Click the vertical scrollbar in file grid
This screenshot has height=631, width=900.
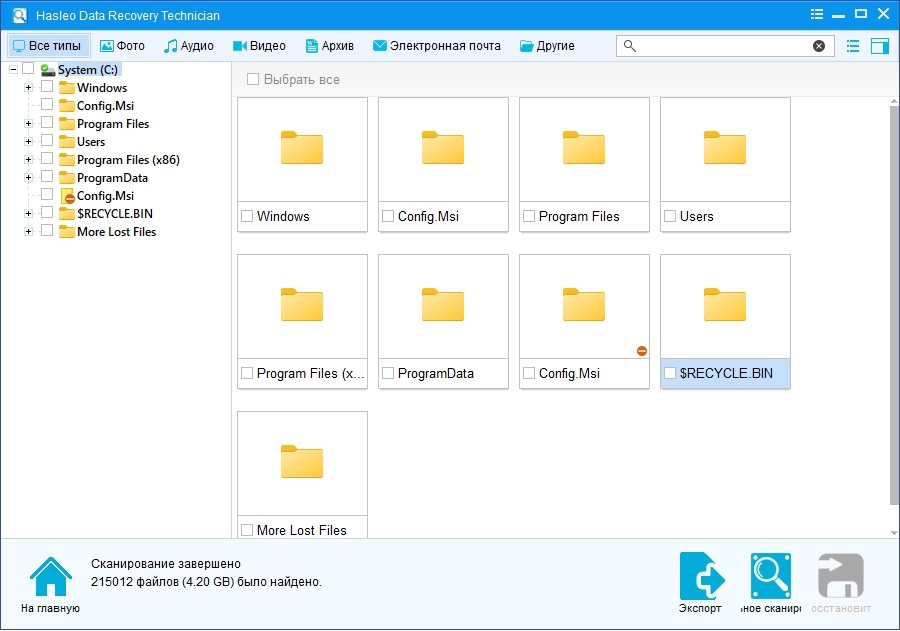click(x=893, y=300)
